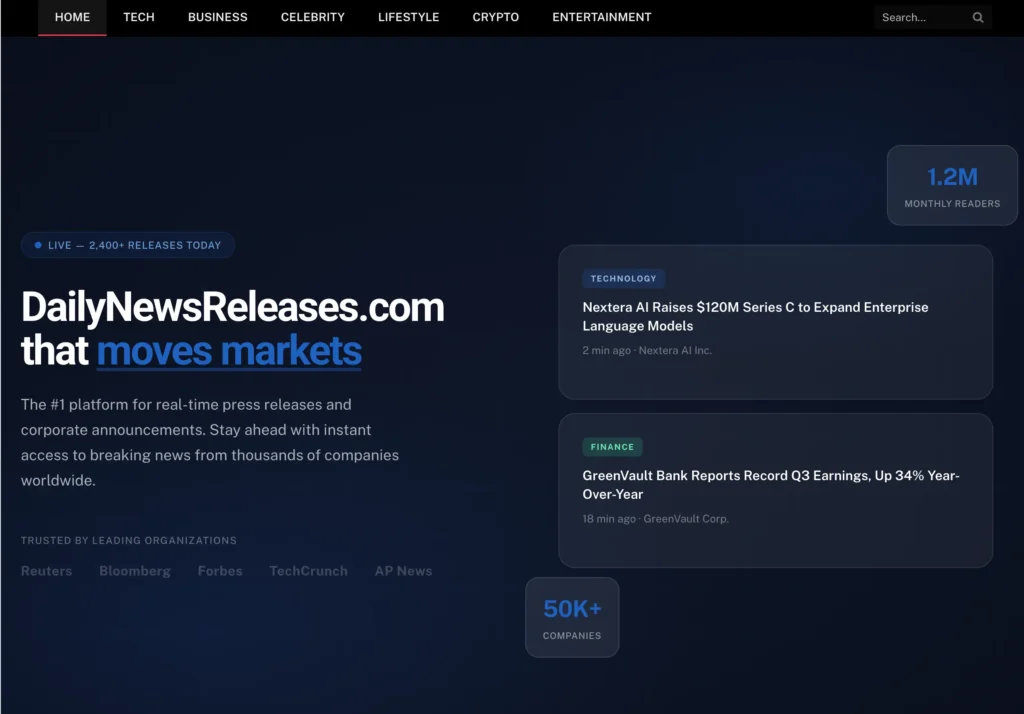Screen dimensions: 1024x714
Task: Open the Nextera AI Series C headline
Action: (755, 316)
